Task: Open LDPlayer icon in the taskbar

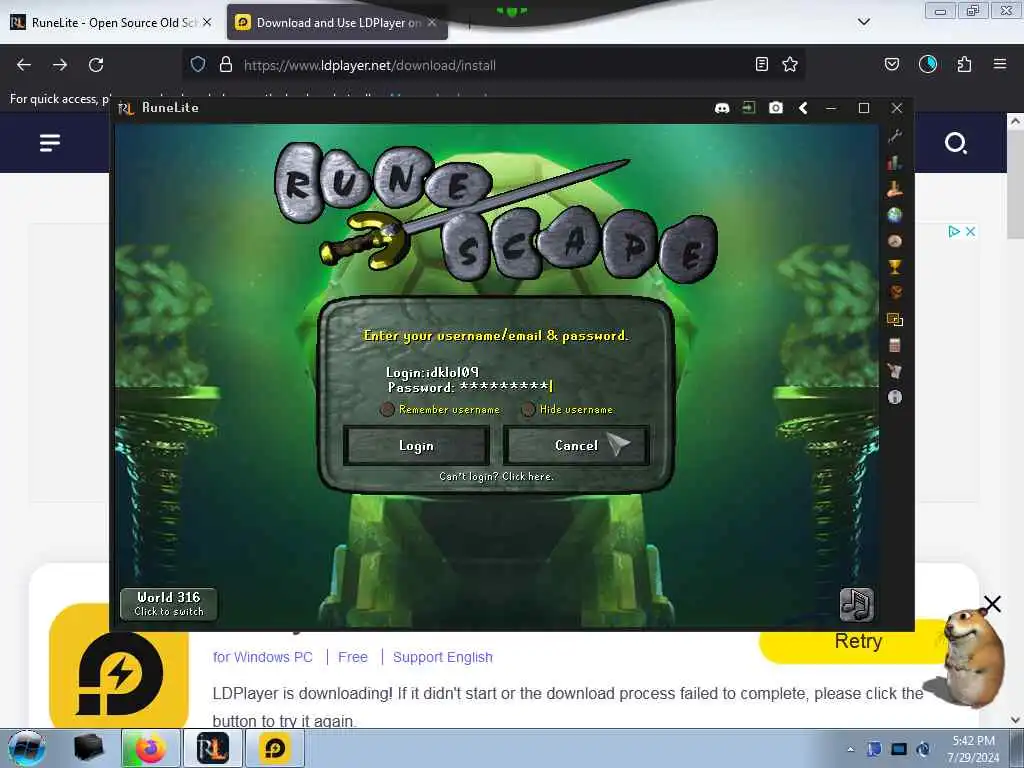Action: tap(275, 748)
